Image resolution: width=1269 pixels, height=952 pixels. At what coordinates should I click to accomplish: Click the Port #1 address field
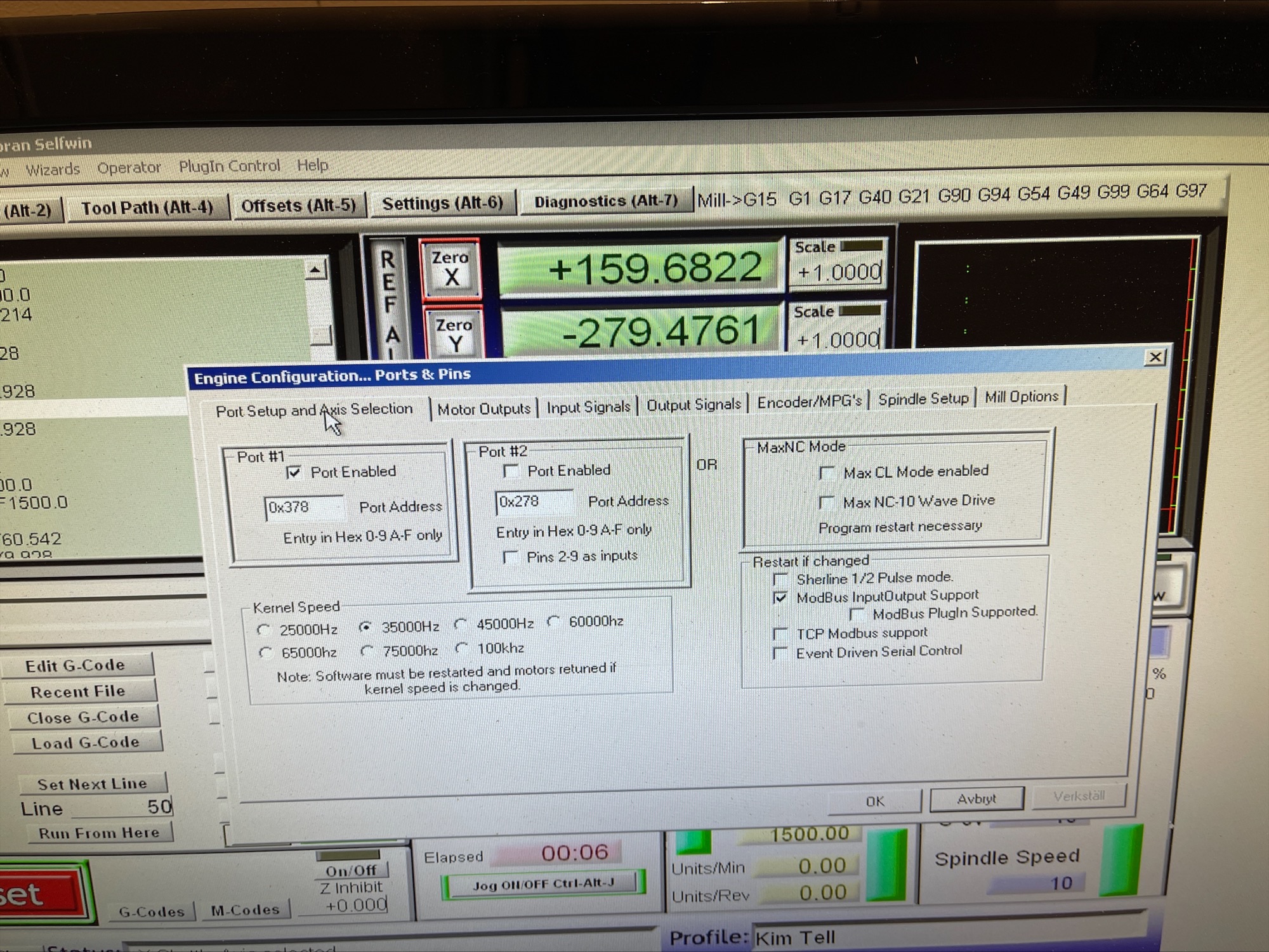click(304, 507)
